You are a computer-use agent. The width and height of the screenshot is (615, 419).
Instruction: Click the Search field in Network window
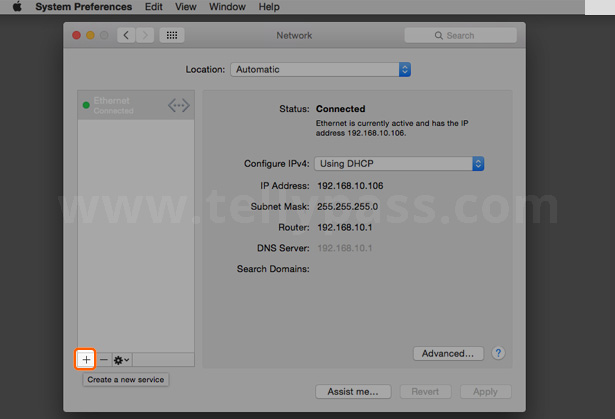[x=460, y=35]
